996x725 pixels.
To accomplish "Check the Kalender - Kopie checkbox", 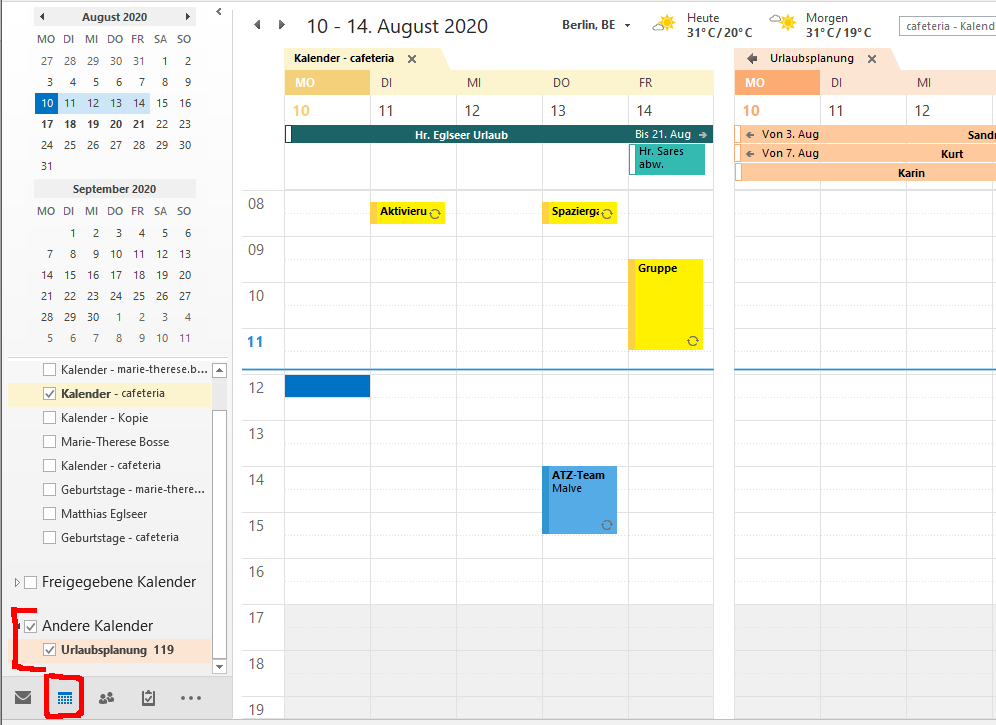I will click(x=50, y=418).
